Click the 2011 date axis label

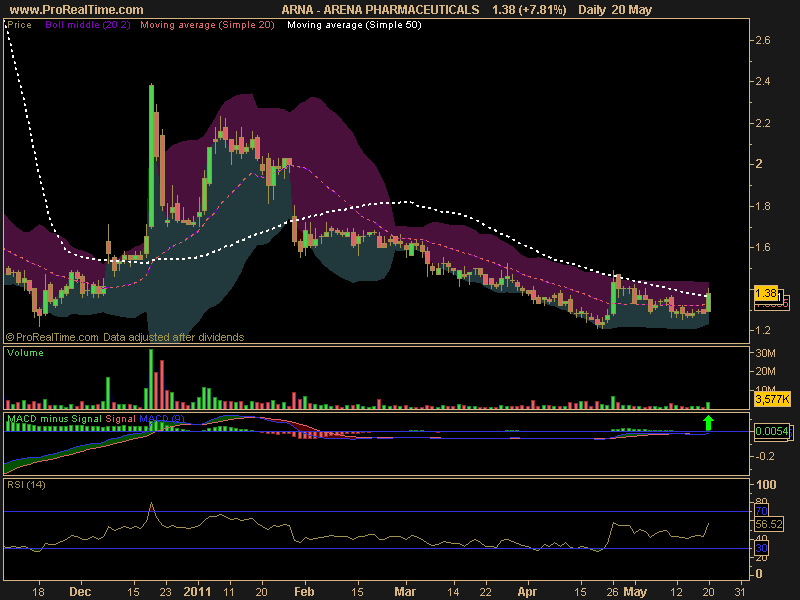pos(197,592)
